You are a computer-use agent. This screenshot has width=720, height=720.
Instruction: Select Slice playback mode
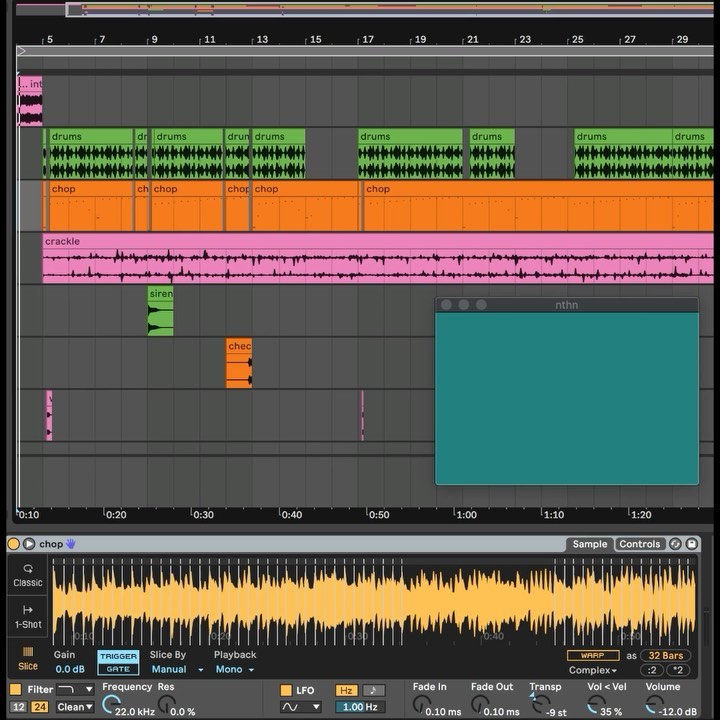[28, 659]
